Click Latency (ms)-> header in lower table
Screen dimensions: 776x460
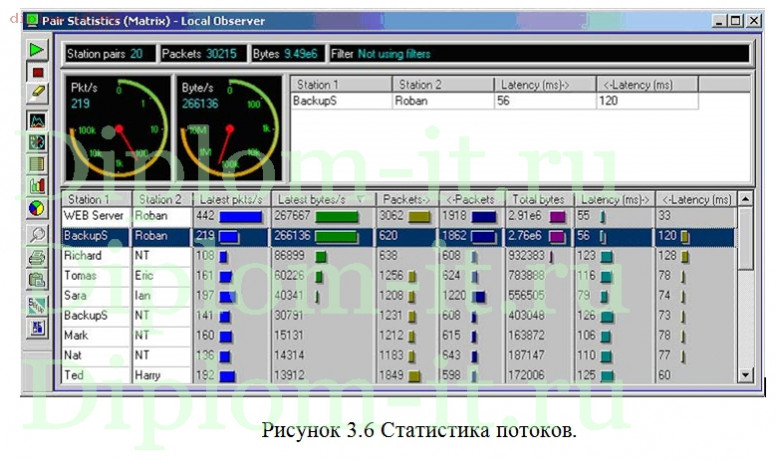click(x=614, y=199)
